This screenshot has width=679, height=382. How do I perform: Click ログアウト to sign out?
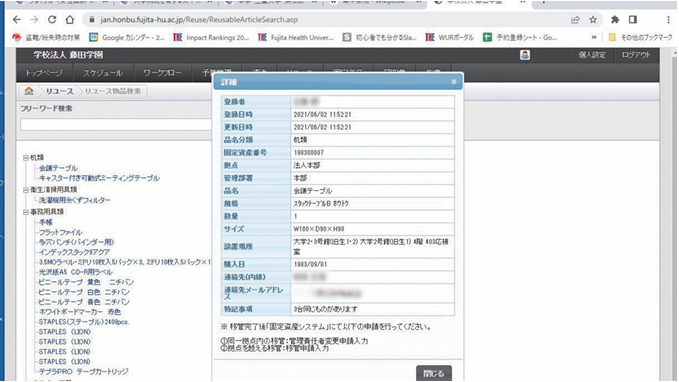pos(636,55)
